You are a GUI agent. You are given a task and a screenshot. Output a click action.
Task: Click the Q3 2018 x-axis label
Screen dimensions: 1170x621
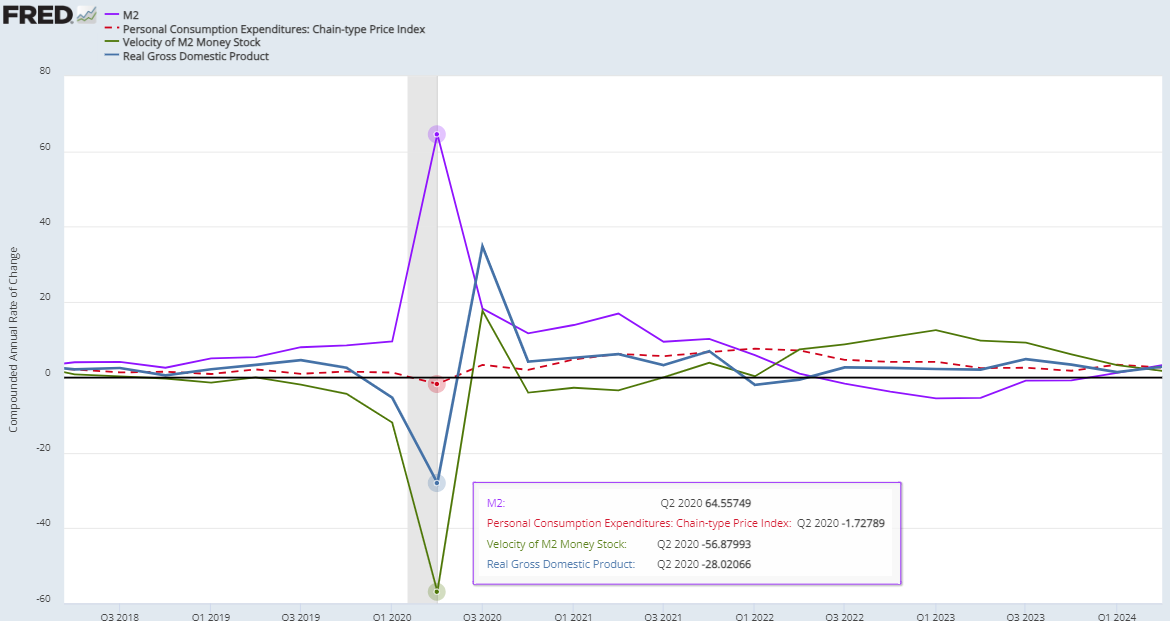pos(119,616)
